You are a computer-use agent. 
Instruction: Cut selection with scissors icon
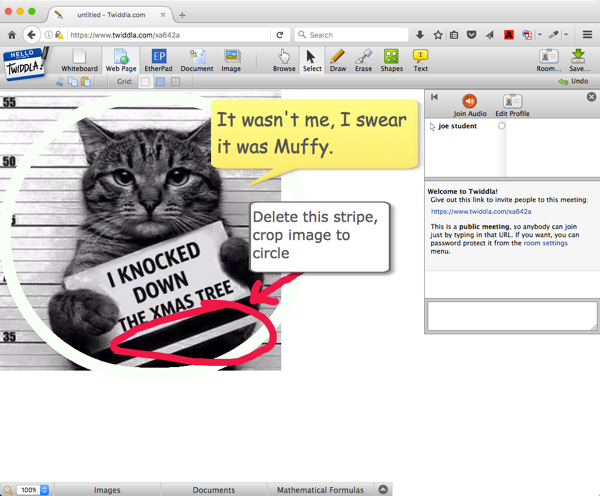click(60, 82)
